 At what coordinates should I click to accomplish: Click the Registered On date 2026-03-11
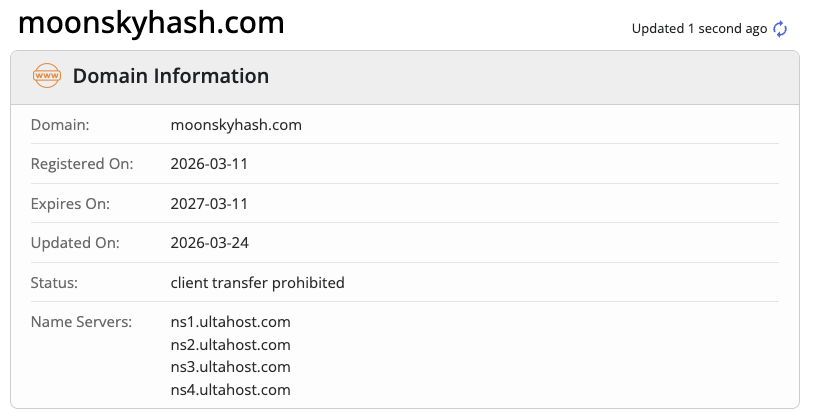(x=209, y=164)
